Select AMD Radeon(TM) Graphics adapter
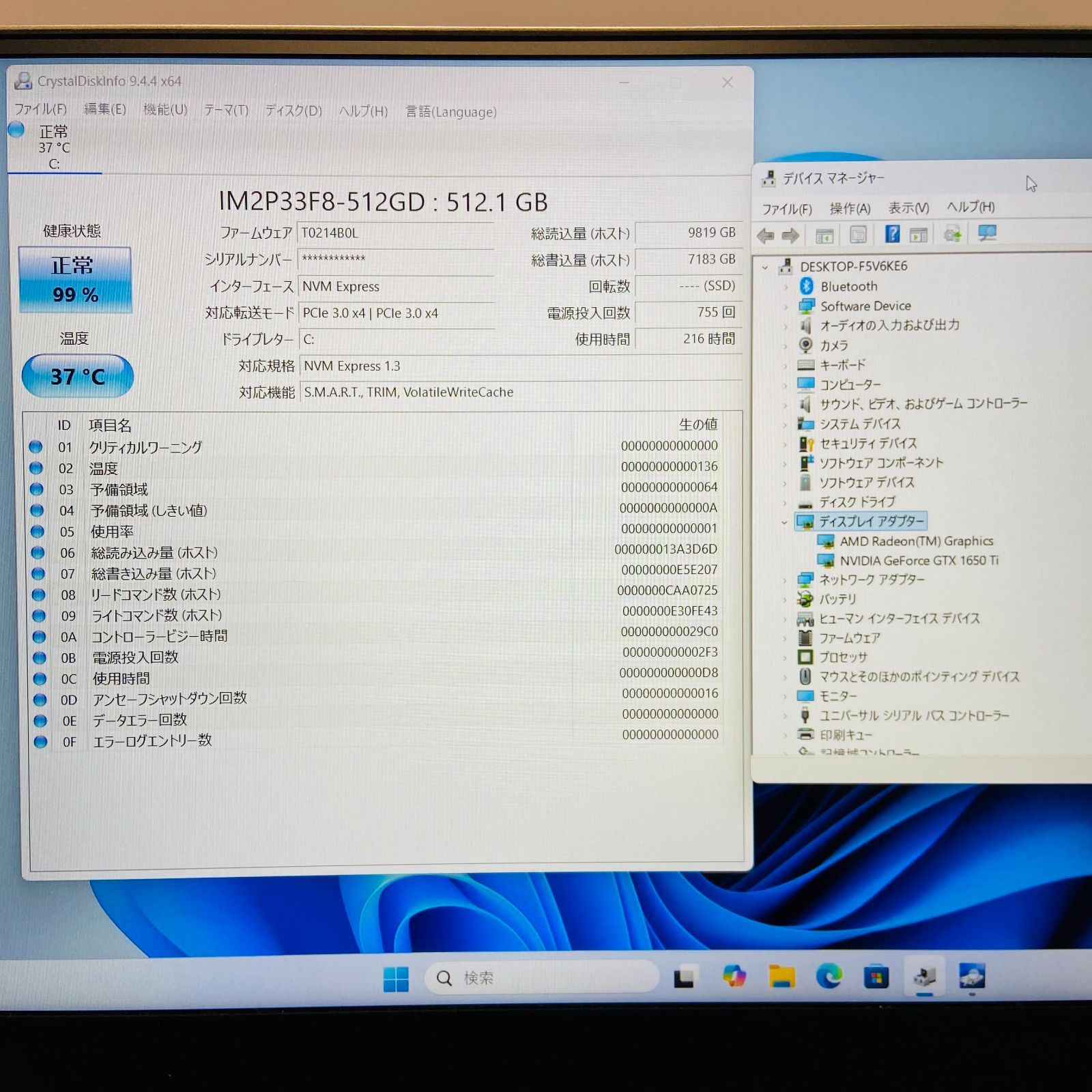Image resolution: width=1092 pixels, height=1092 pixels. click(x=916, y=541)
